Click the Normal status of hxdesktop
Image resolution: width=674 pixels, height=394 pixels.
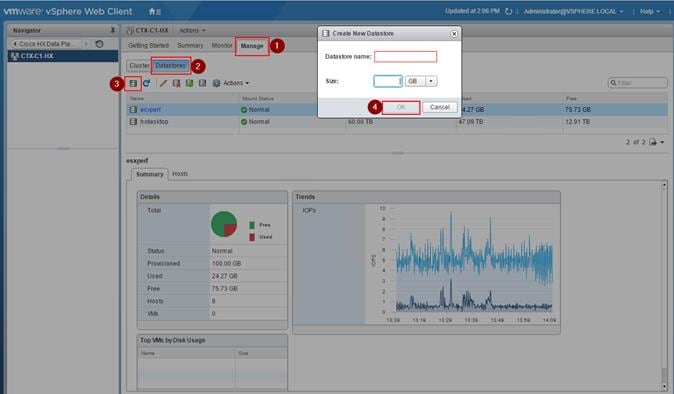click(255, 122)
